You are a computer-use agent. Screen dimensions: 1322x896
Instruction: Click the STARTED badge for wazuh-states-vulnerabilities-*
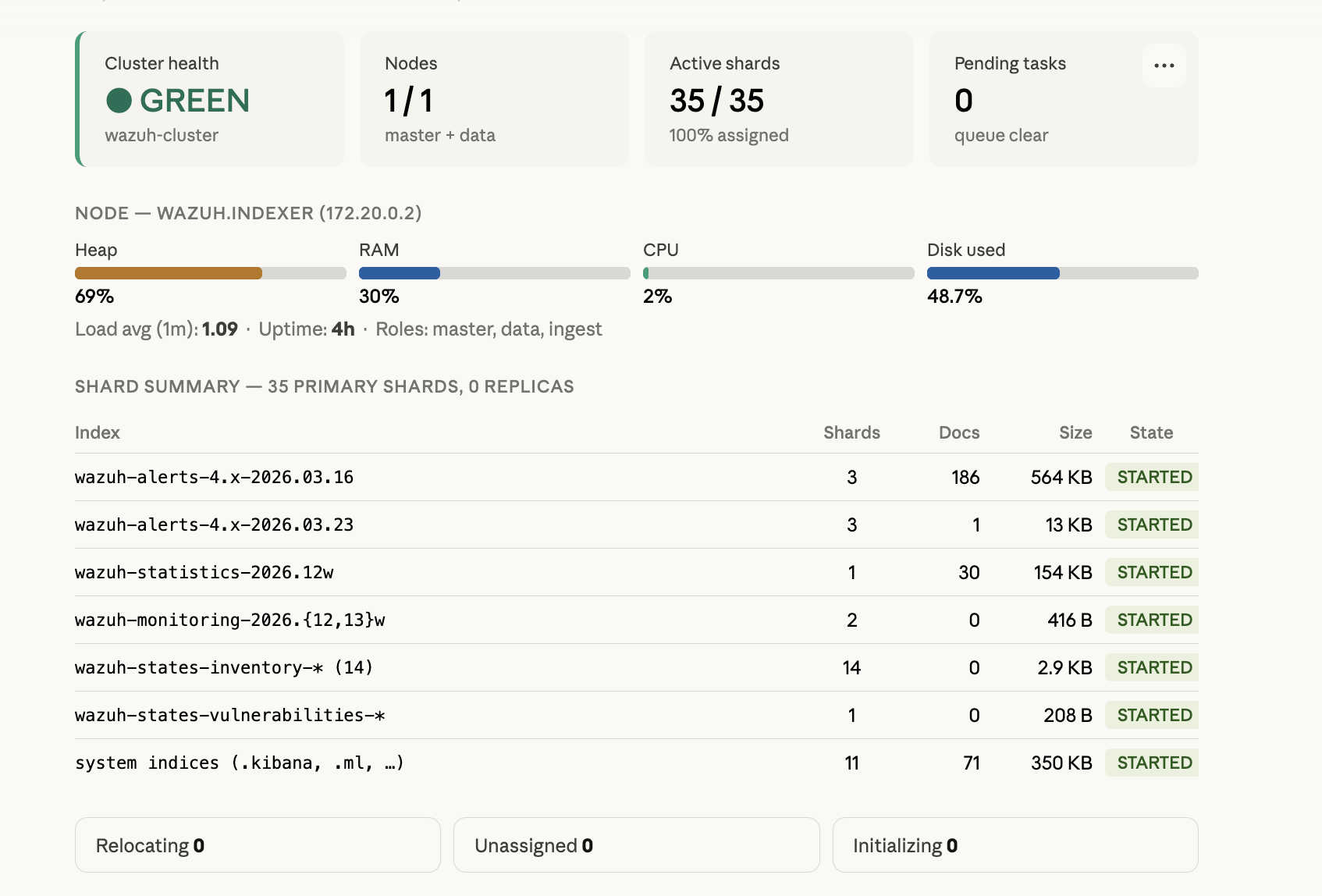coord(1152,715)
